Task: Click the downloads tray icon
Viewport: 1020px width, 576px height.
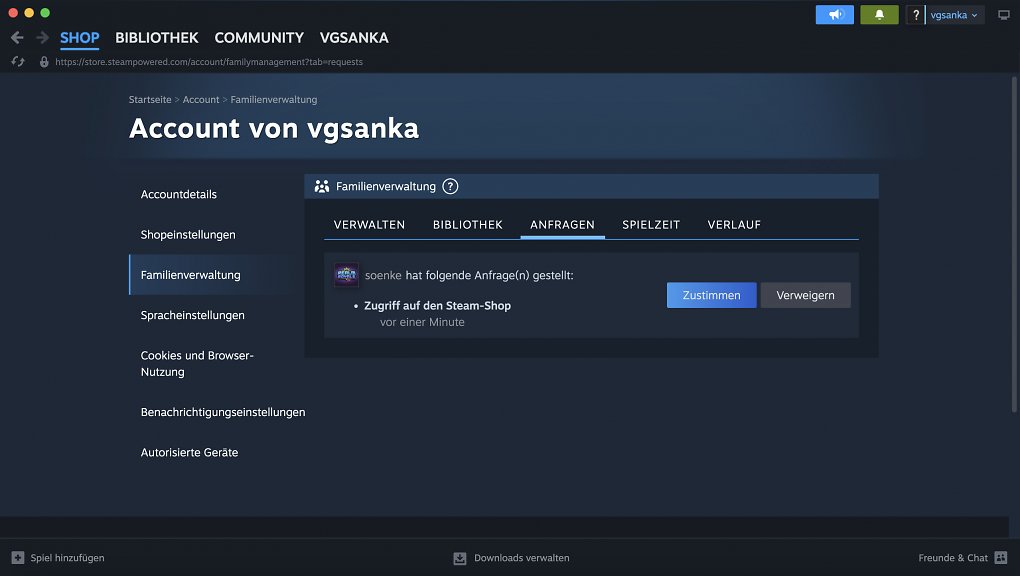Action: tap(460, 558)
